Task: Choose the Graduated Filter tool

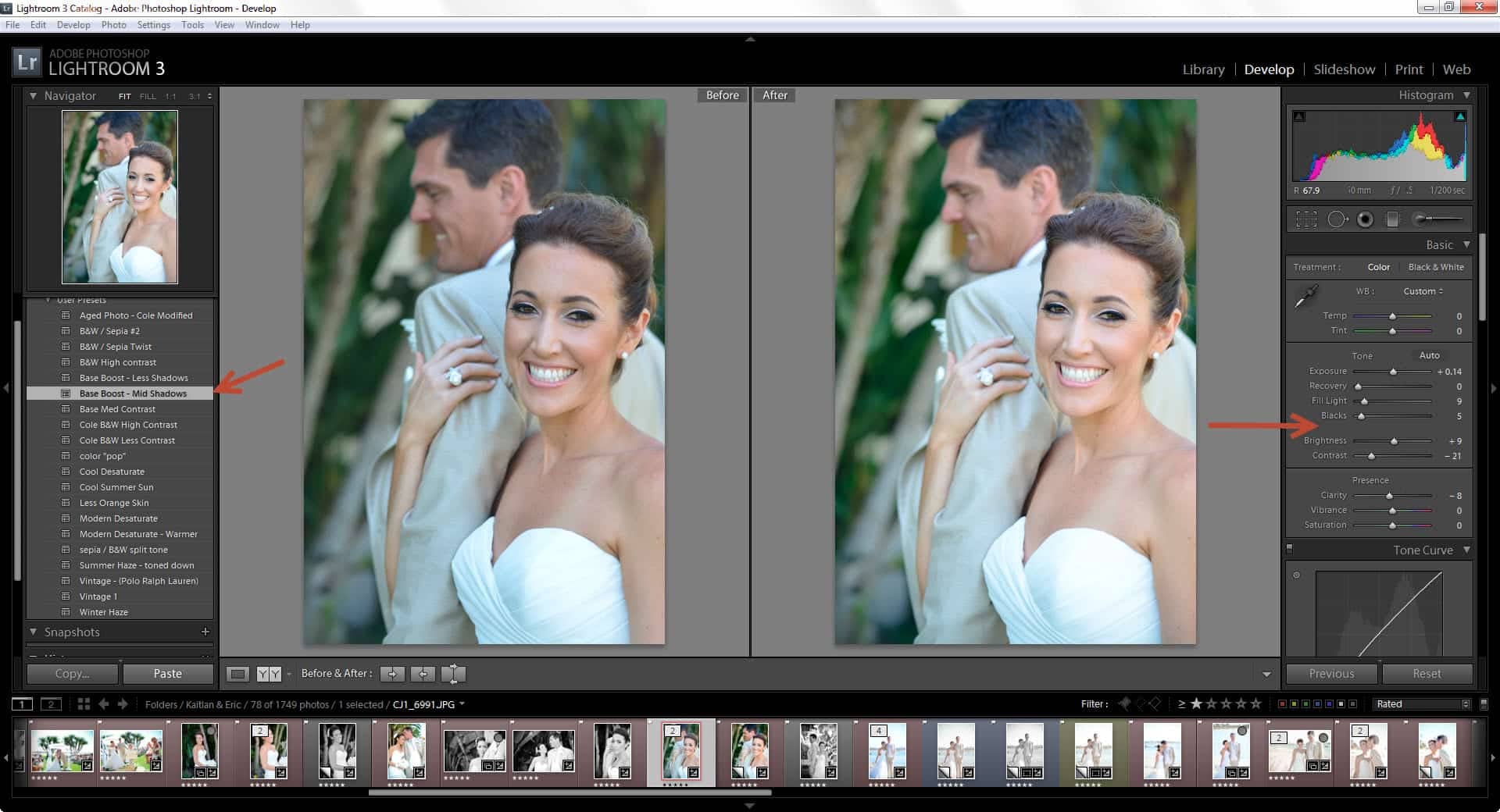Action: tap(1392, 219)
